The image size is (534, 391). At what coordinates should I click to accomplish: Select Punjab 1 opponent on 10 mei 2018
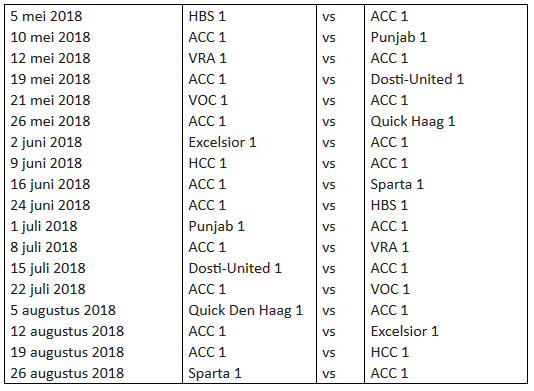[398, 37]
